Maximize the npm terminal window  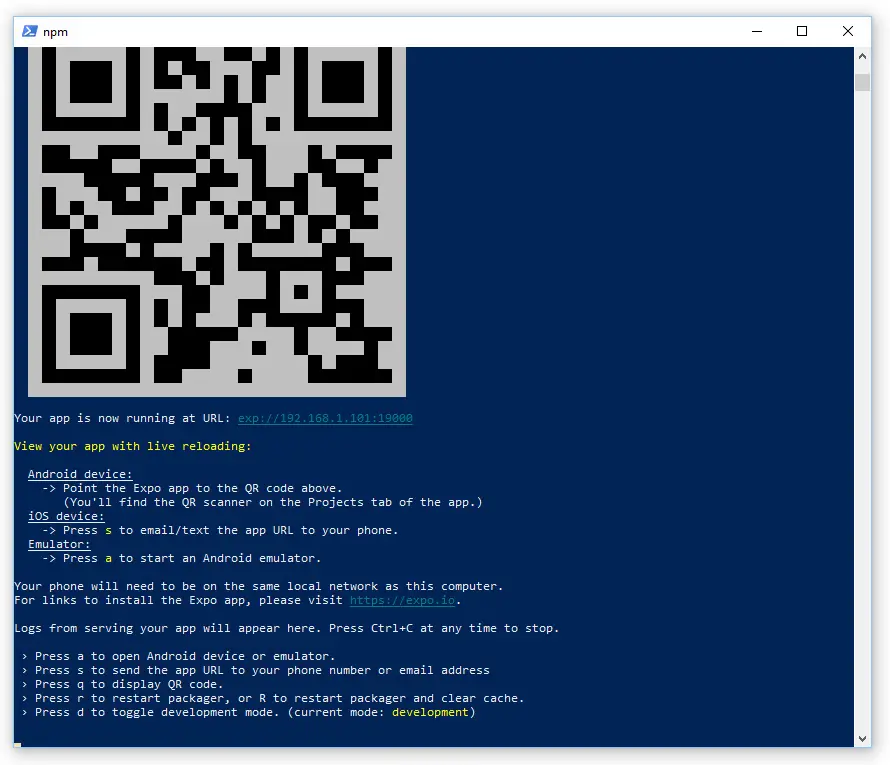[801, 31]
